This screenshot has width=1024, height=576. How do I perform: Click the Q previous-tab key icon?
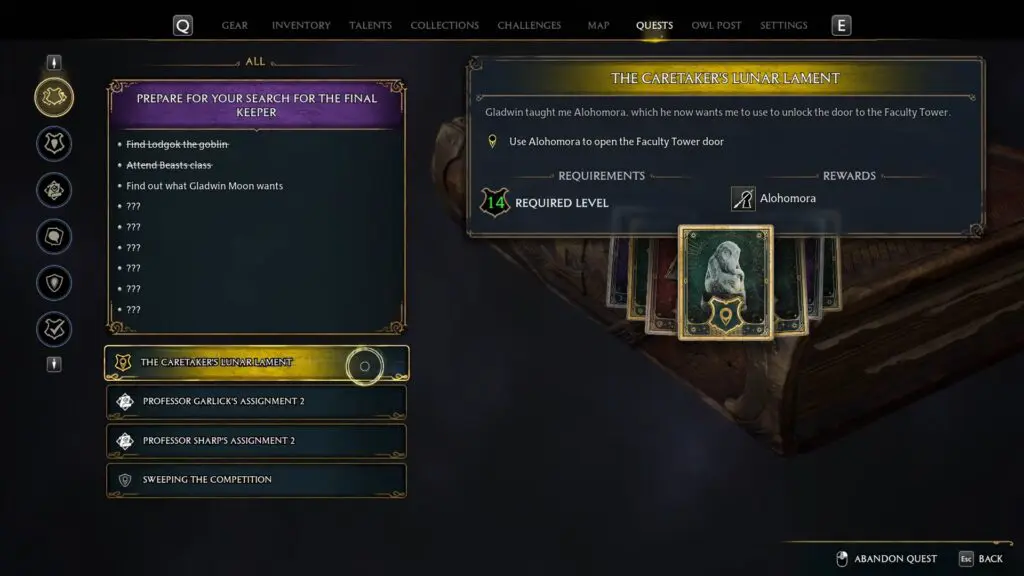pyautogui.click(x=183, y=25)
